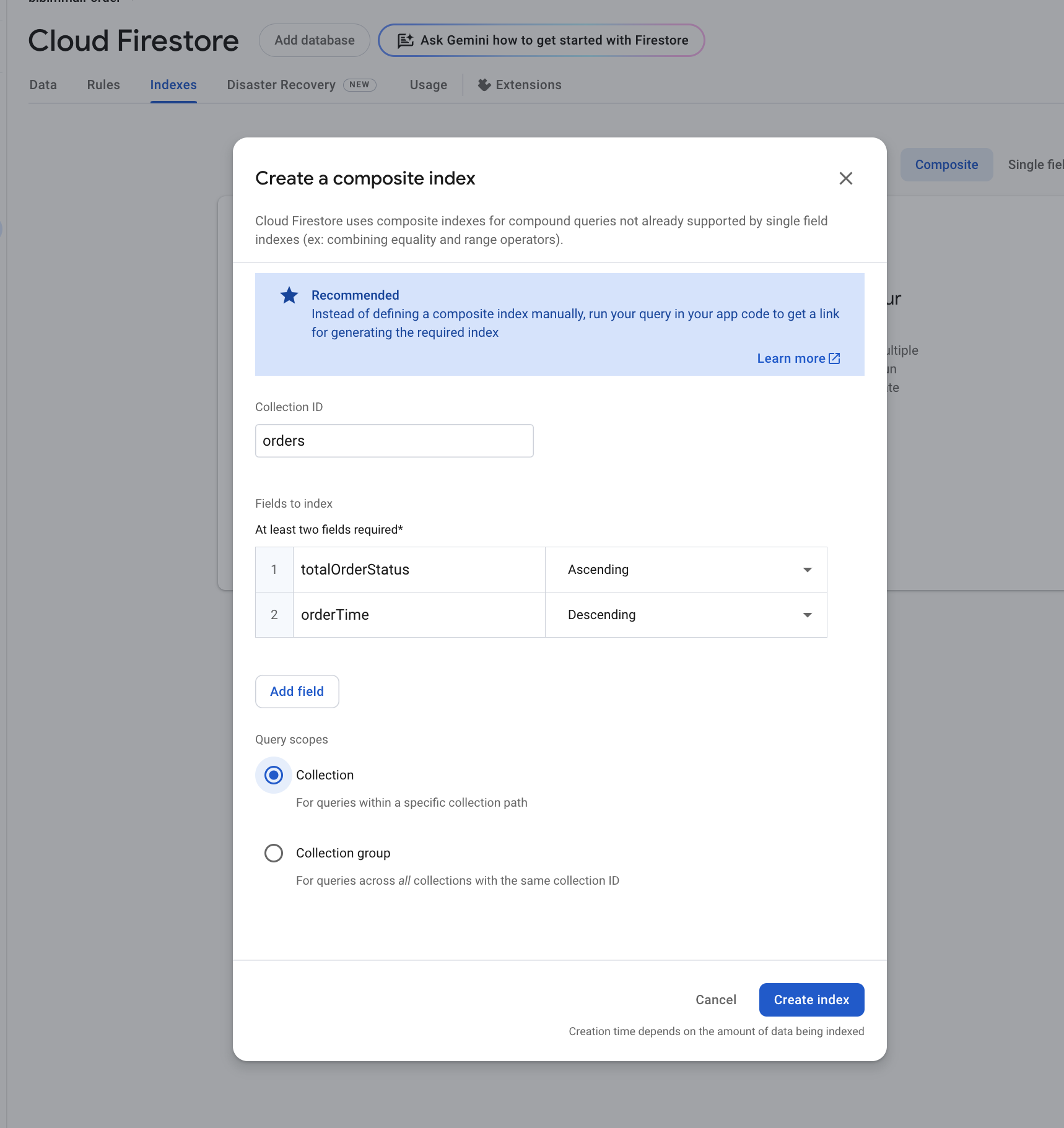Viewport: 1064px width, 1128px height.
Task: Edit the totalOrderStatus field path
Action: tap(419, 570)
